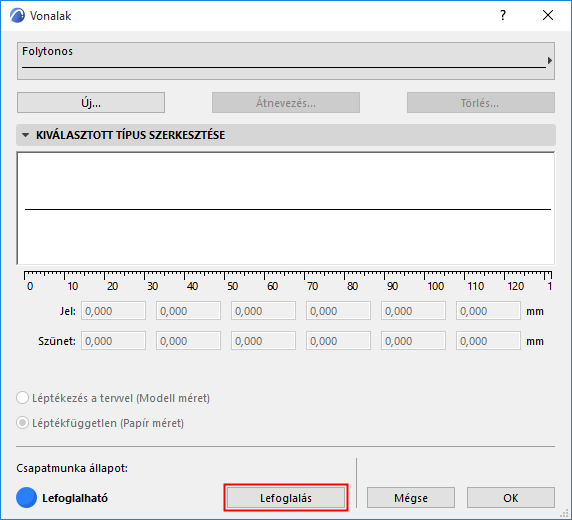Click the first Szünet input field

[x=113, y=341]
